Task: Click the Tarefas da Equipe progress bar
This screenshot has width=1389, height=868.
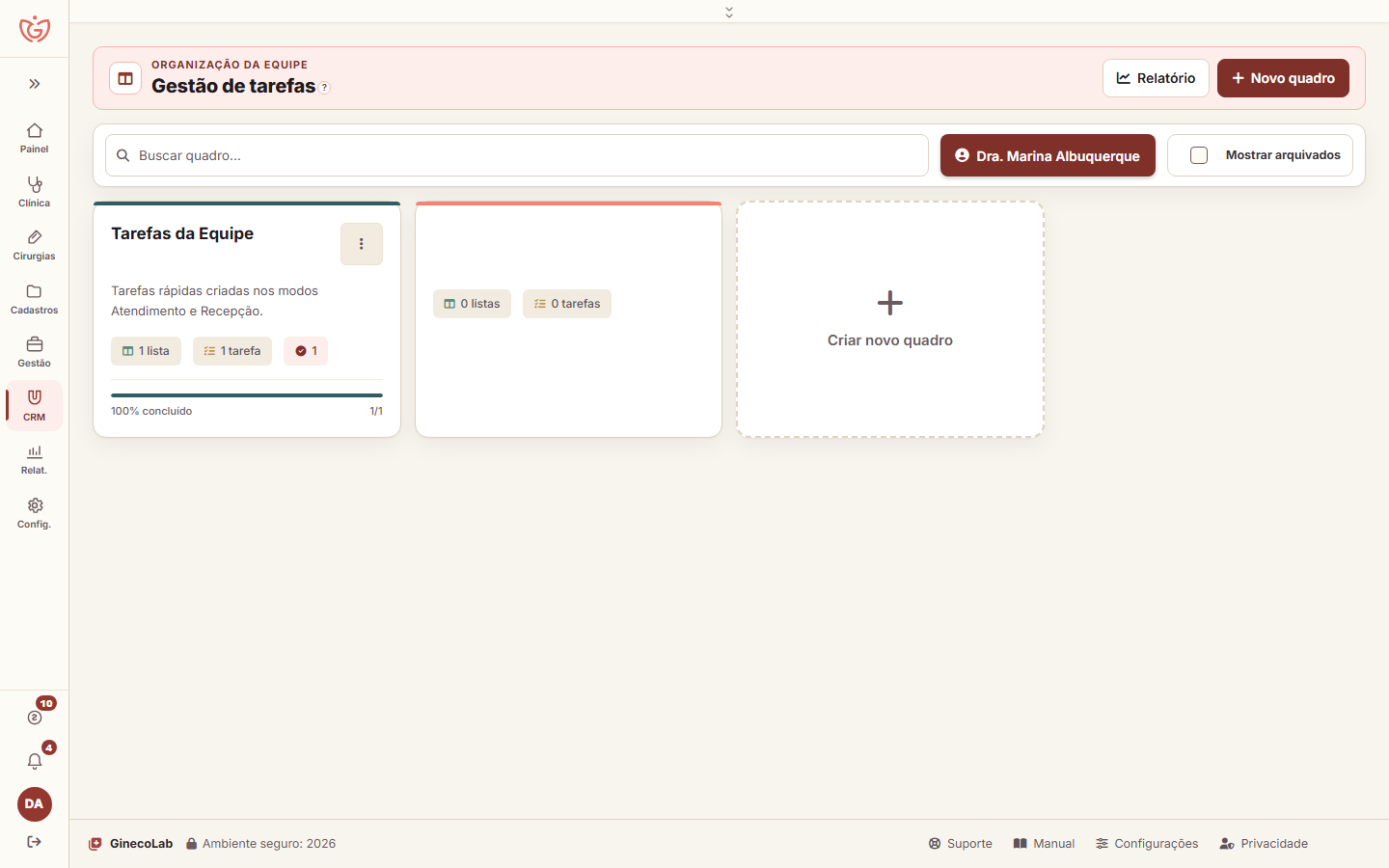Action: [x=247, y=395]
